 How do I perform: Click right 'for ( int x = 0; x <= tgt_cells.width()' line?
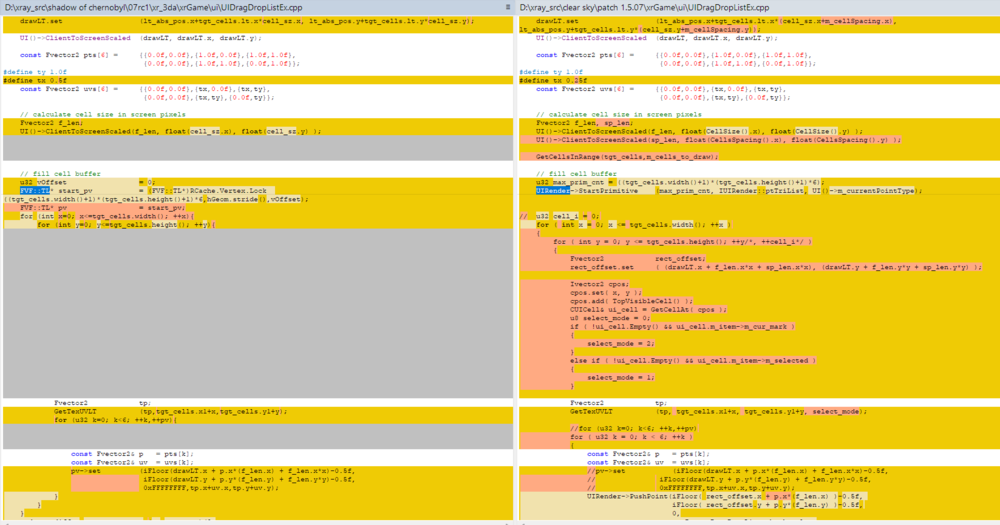point(760,225)
